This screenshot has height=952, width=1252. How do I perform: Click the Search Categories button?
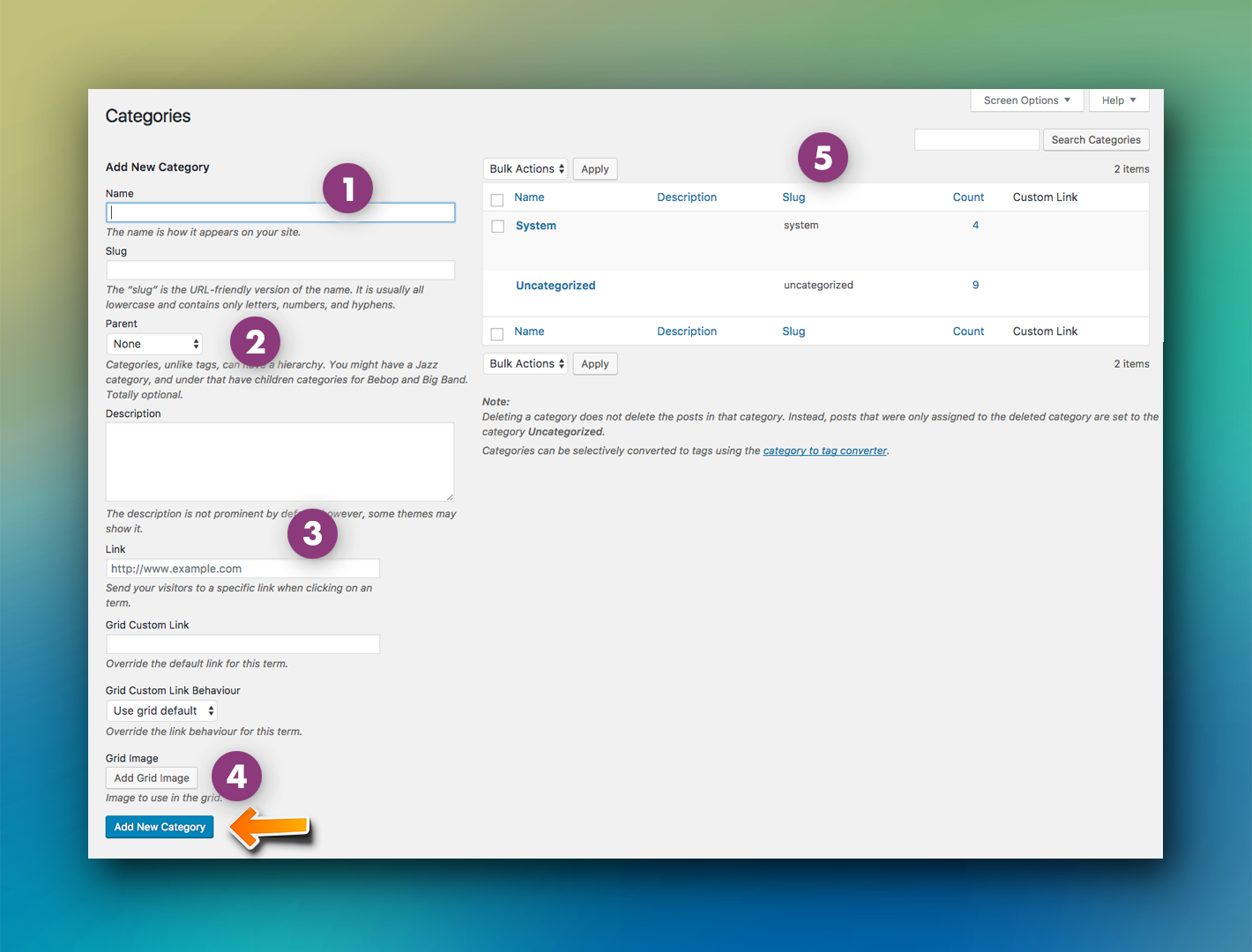(x=1096, y=140)
